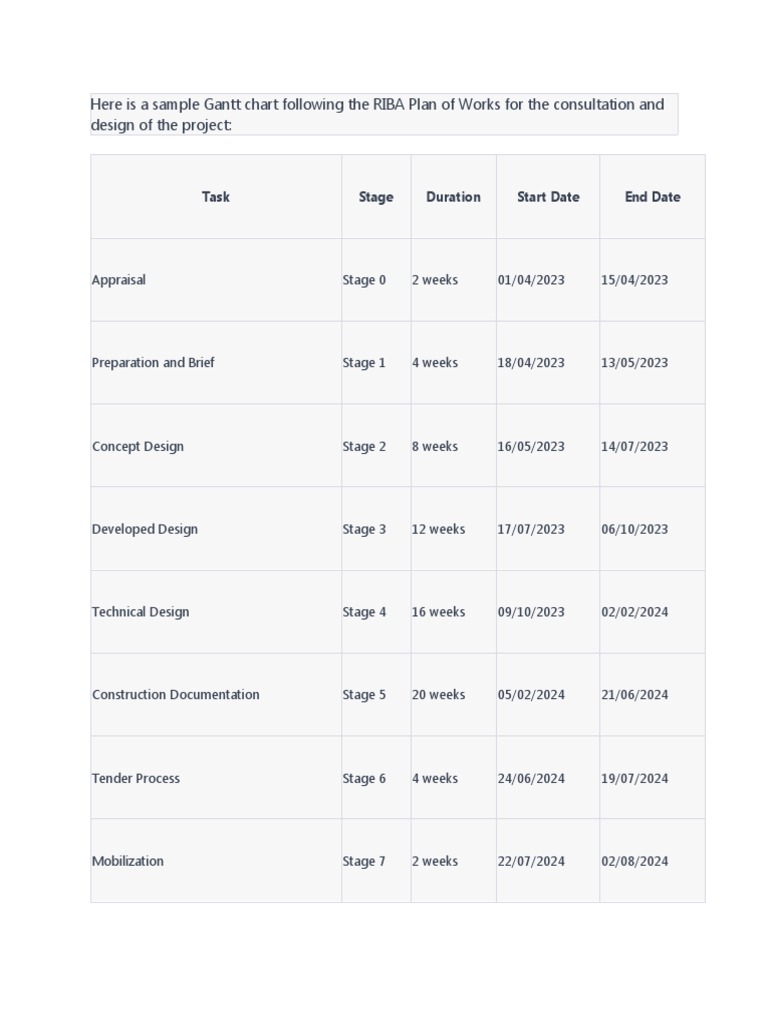
Task: Select the 02/08/2024 end date cell
Action: tap(652, 861)
